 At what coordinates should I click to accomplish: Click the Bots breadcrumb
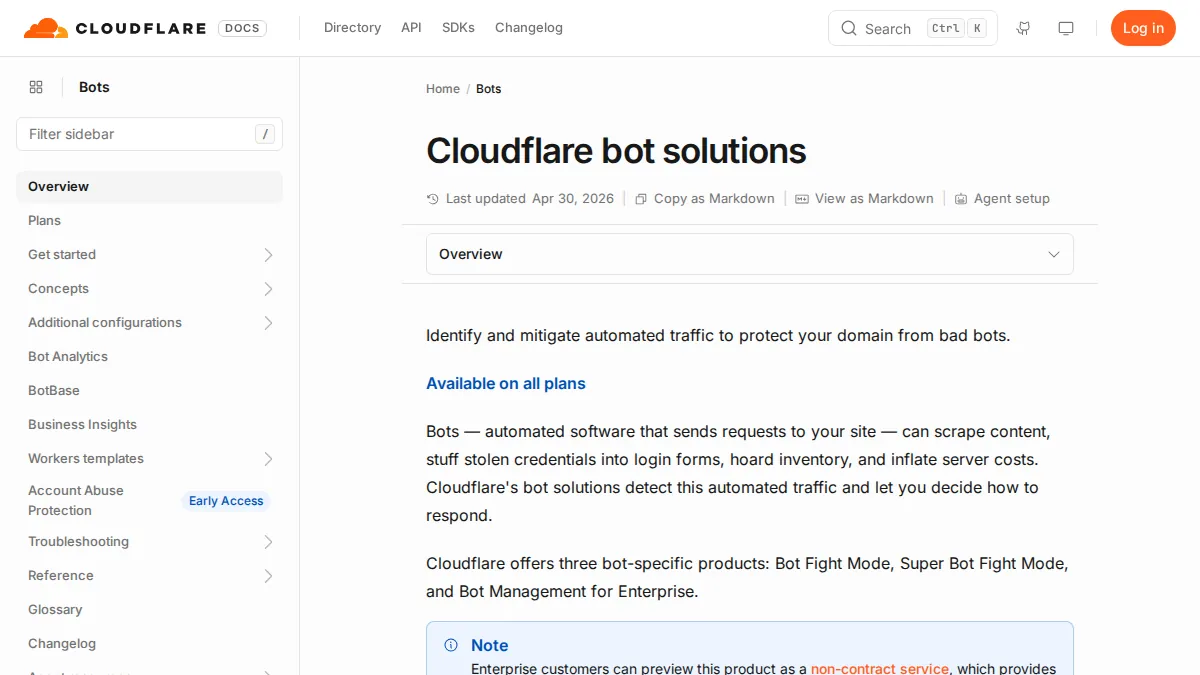[489, 89]
